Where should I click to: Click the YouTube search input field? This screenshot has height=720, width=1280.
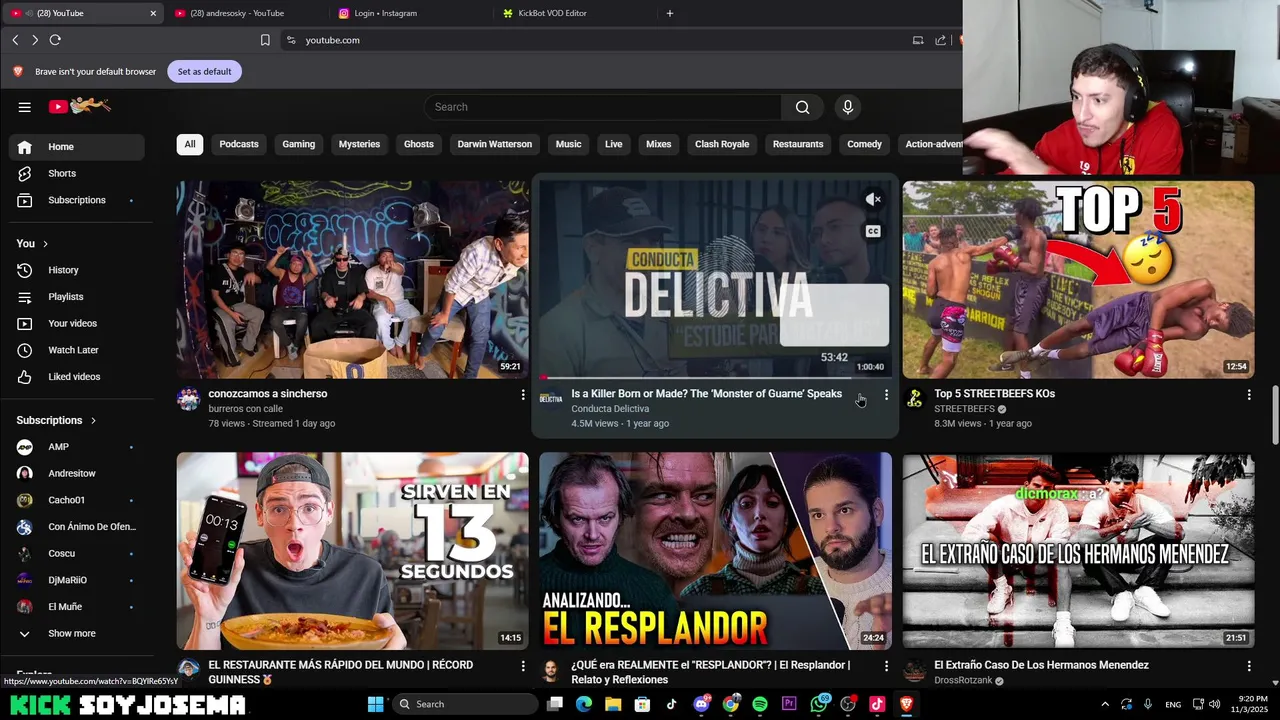pos(603,107)
